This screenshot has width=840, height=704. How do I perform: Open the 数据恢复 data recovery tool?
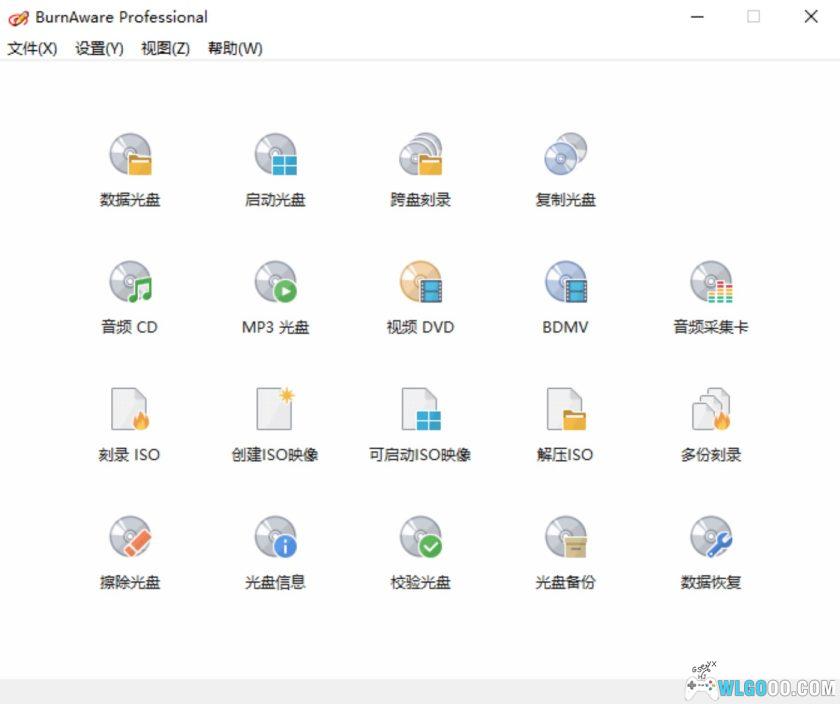(x=710, y=550)
